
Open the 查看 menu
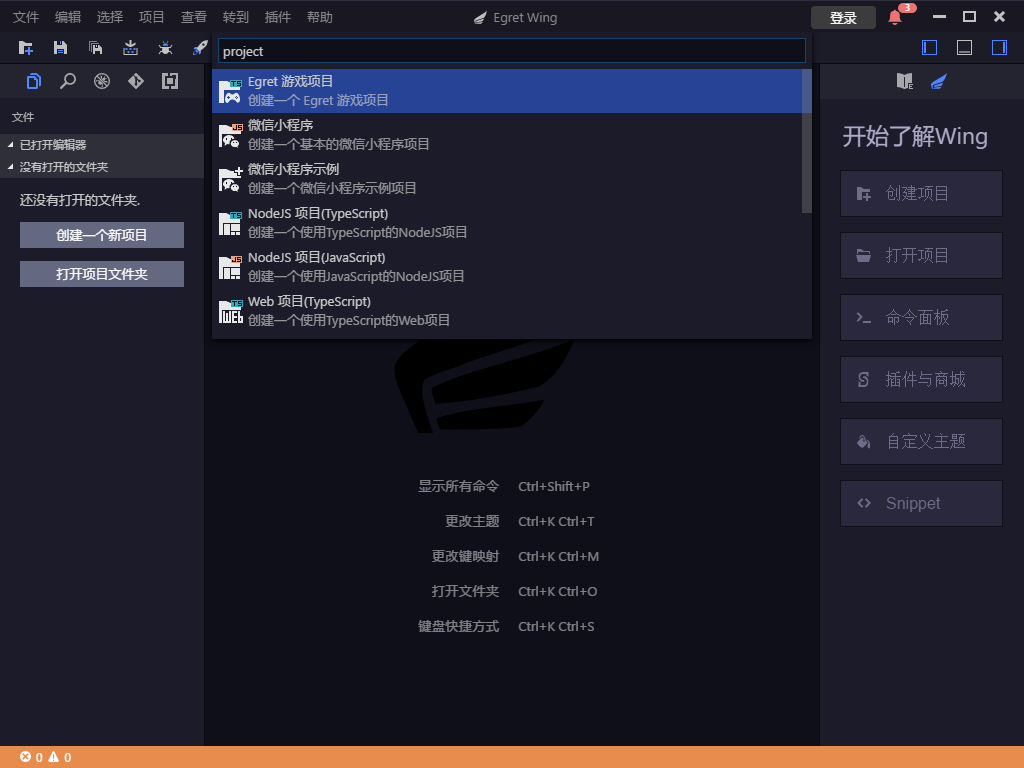pyautogui.click(x=193, y=17)
